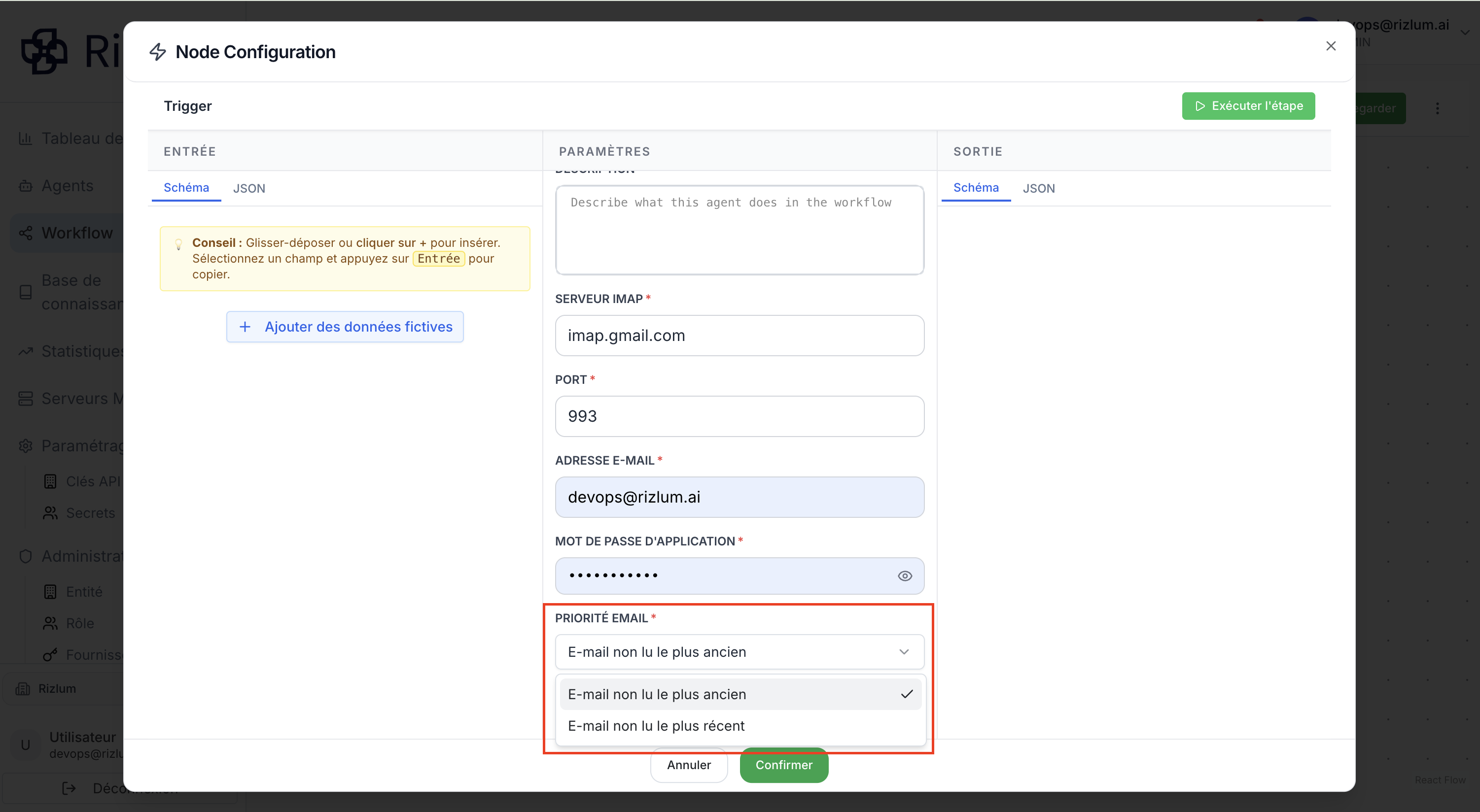Image resolution: width=1480 pixels, height=812 pixels.
Task: Open the key-icon Fournisseur item in sidebar
Action: [83, 655]
